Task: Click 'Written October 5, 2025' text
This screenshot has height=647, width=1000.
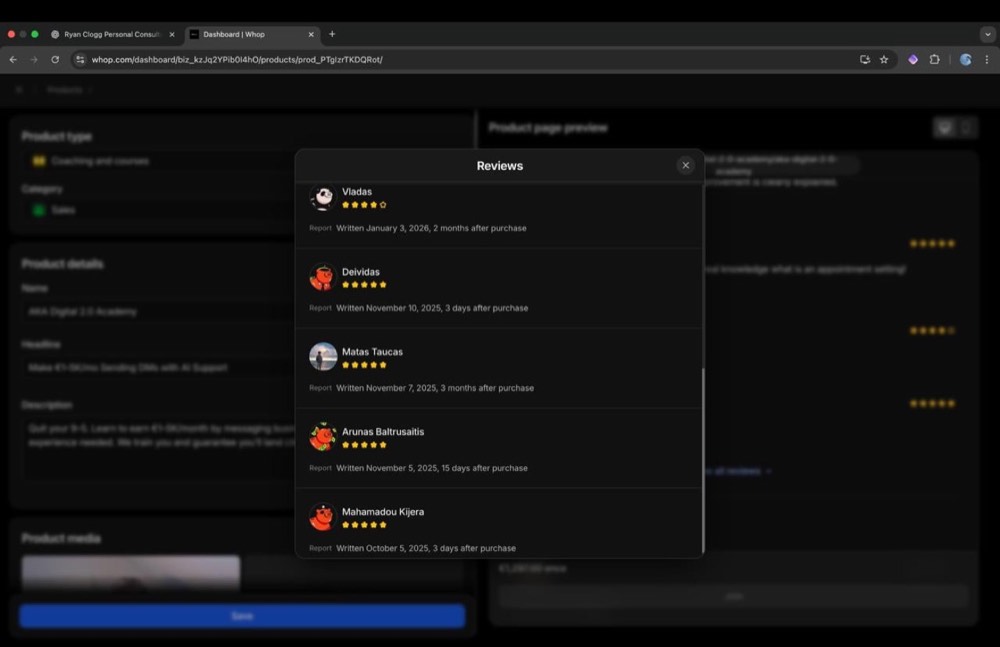Action: [x=382, y=547]
